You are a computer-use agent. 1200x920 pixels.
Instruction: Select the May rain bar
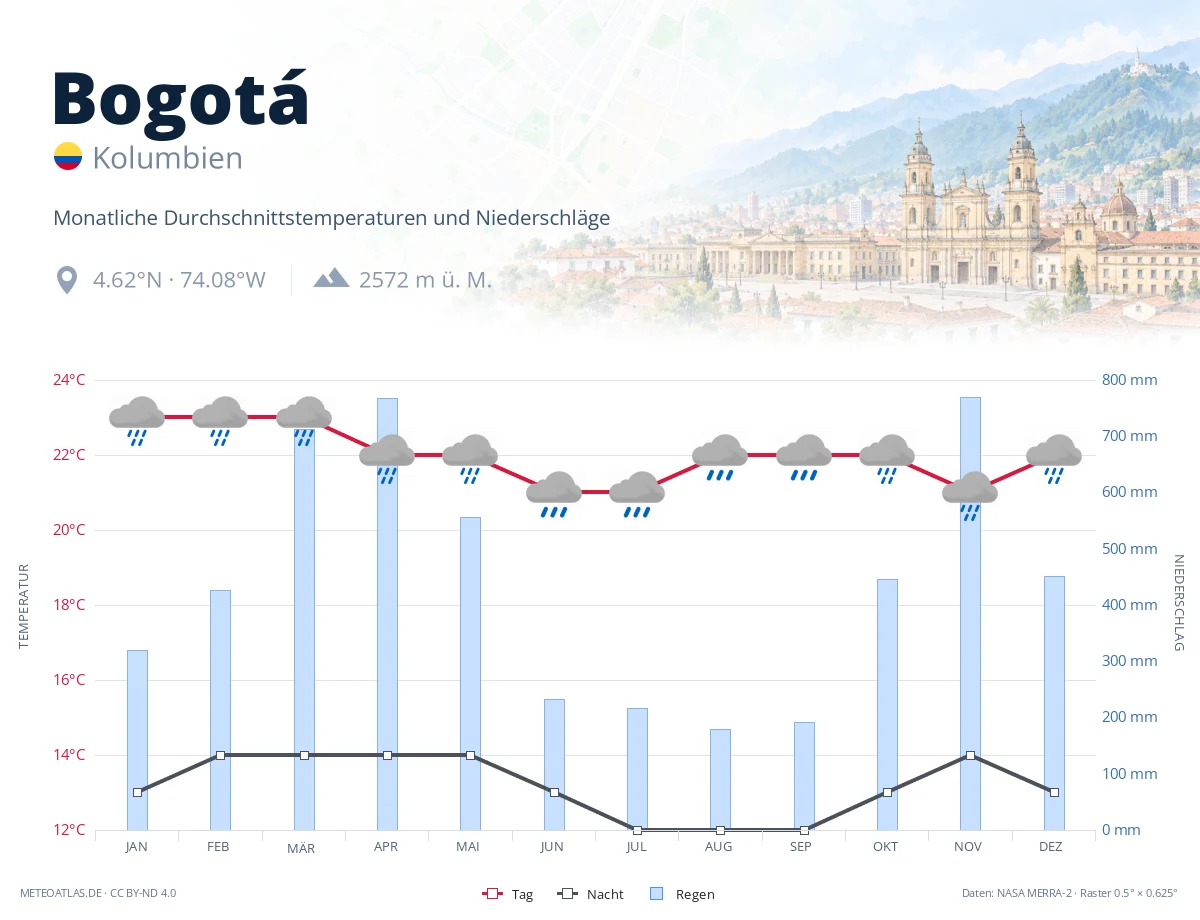pyautogui.click(x=470, y=673)
